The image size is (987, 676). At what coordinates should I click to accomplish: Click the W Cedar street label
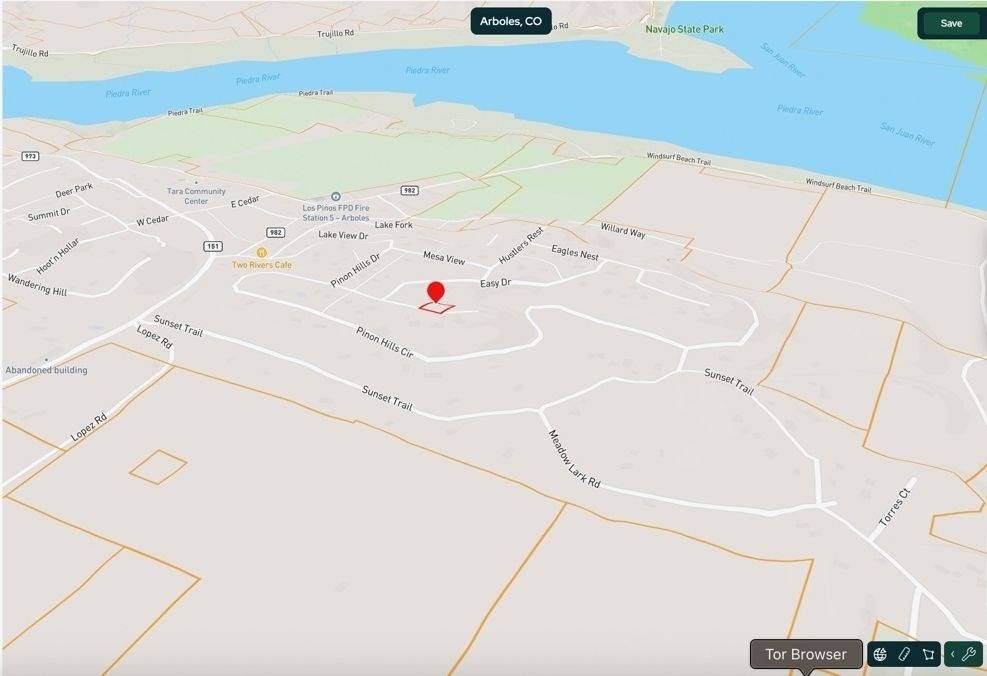click(152, 220)
